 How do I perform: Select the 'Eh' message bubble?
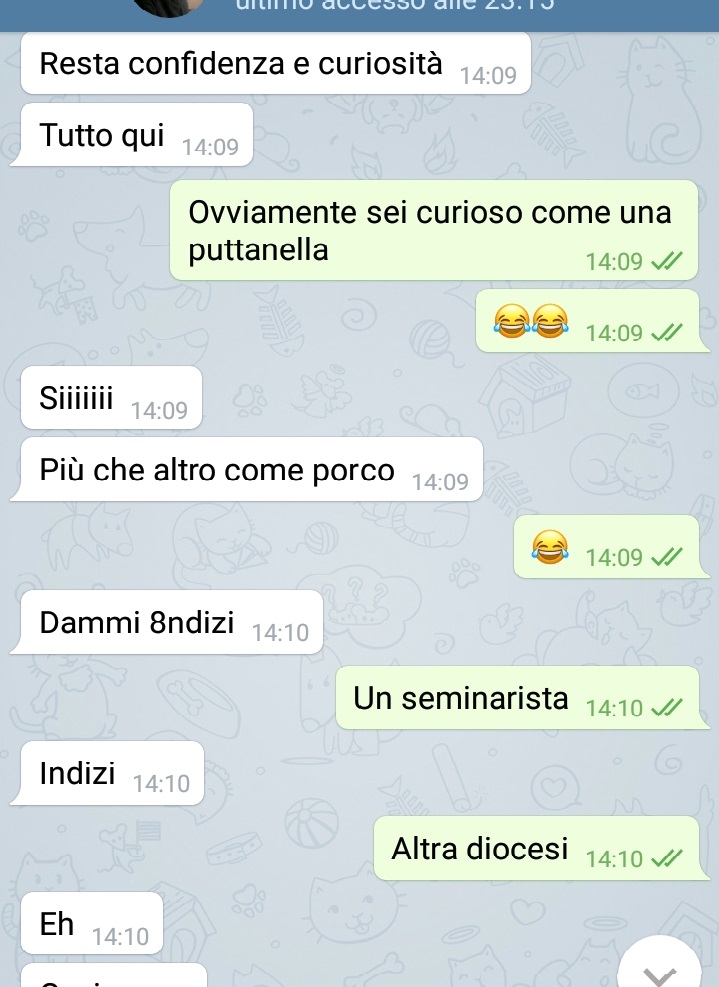tap(92, 923)
